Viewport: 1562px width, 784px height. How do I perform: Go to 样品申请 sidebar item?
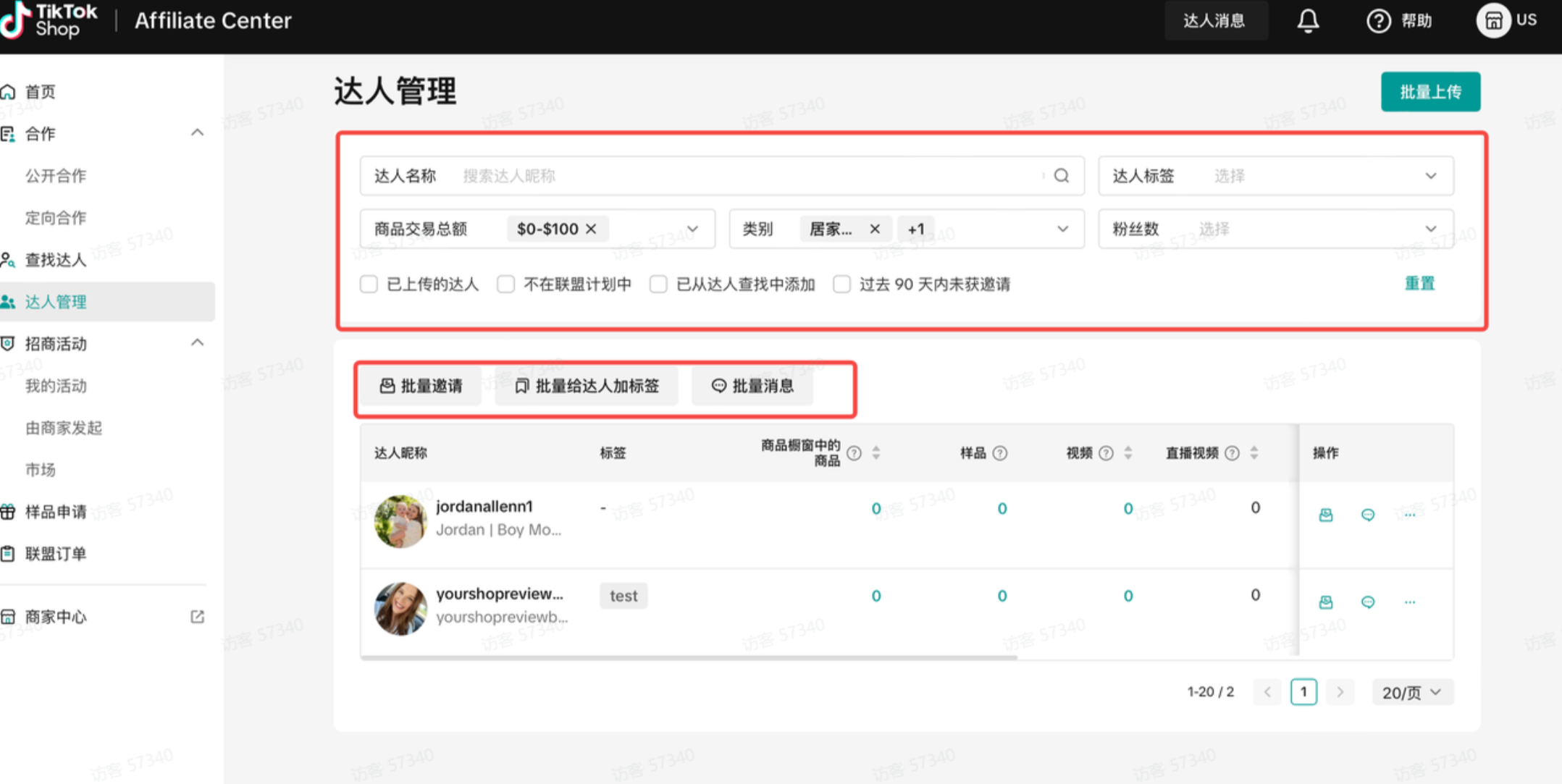56,512
